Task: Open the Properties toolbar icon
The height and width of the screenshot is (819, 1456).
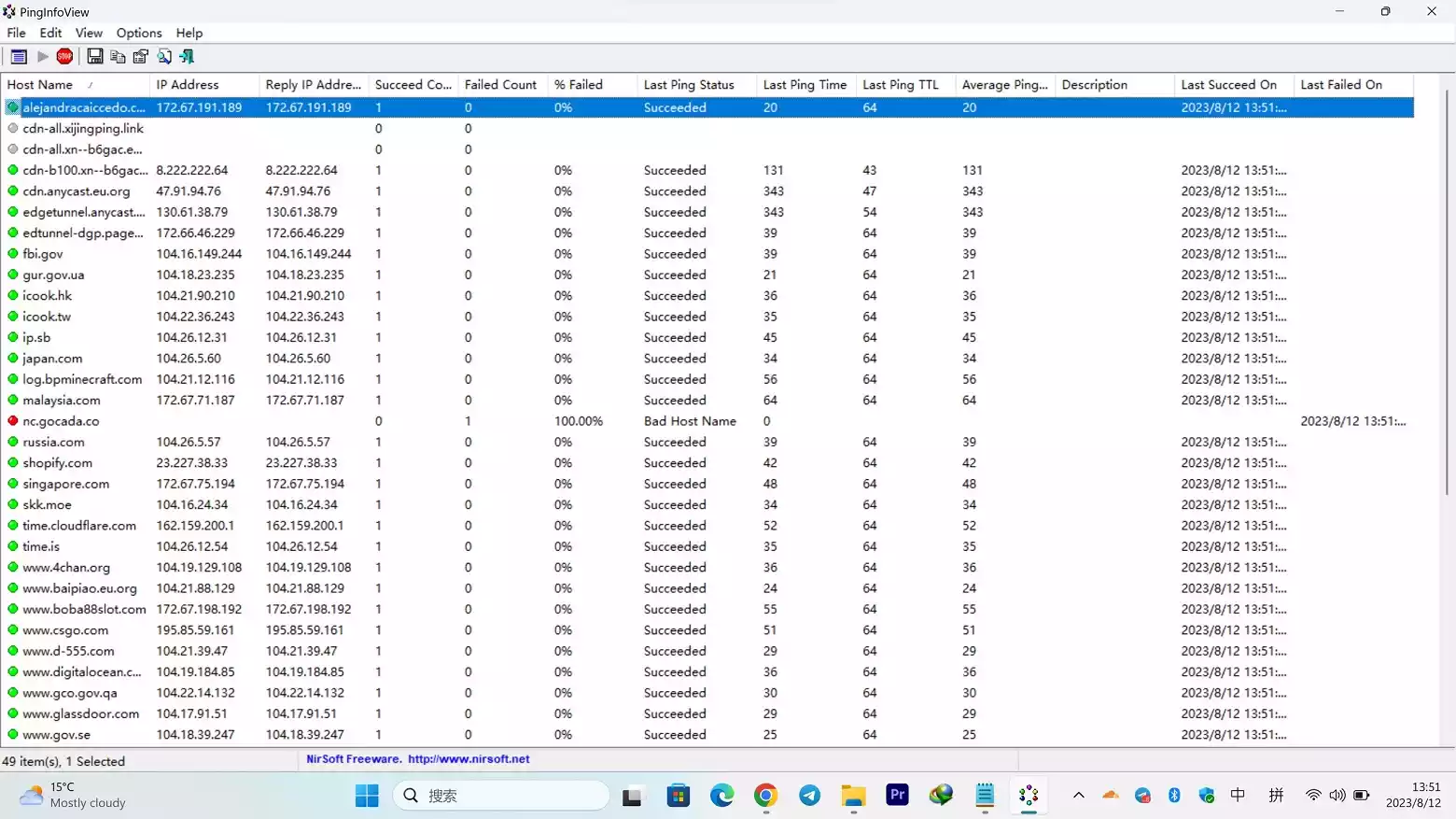Action: tap(141, 57)
